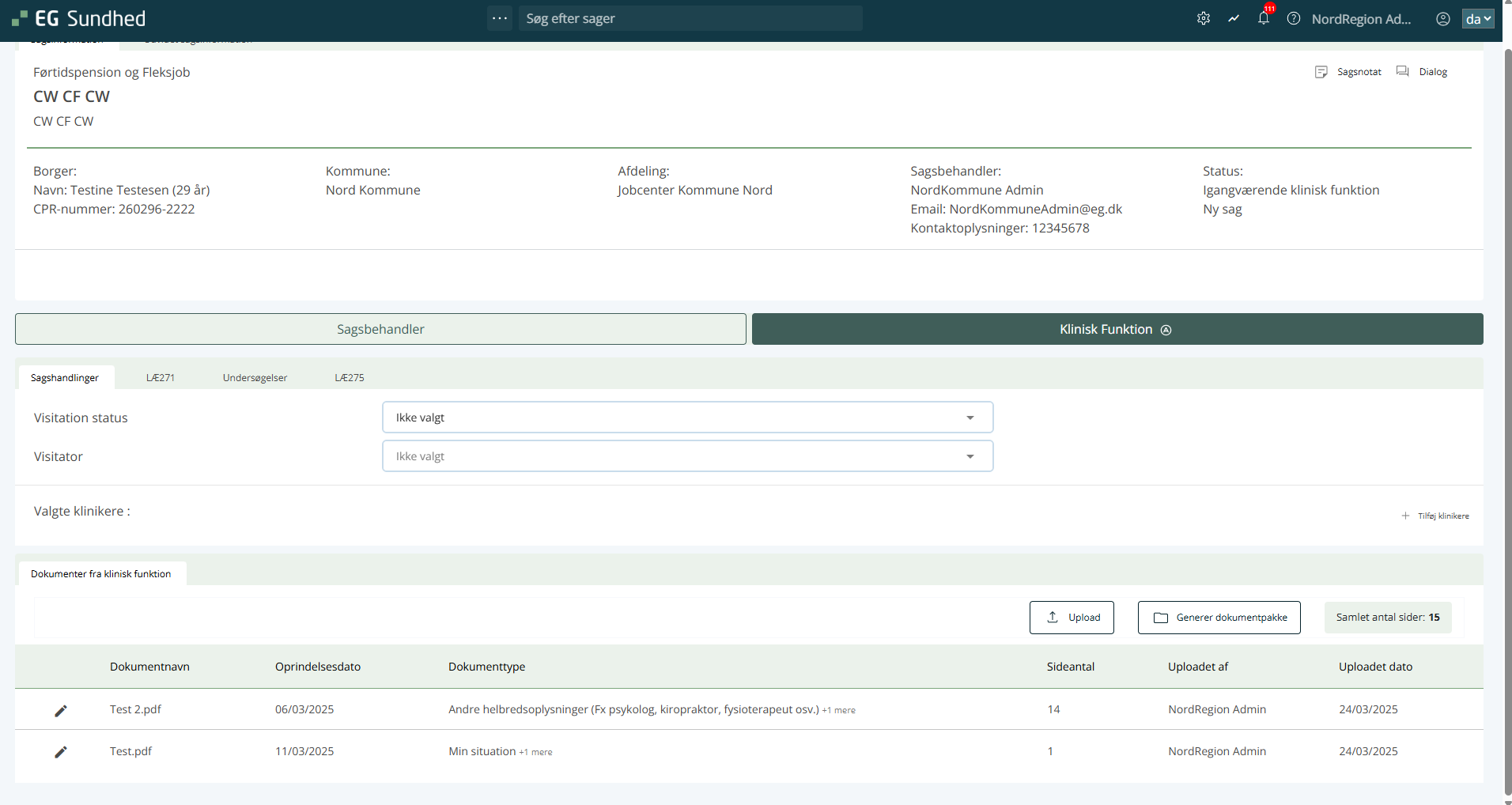Open the da language selector
The width and height of the screenshot is (1512, 805).
[1477, 19]
